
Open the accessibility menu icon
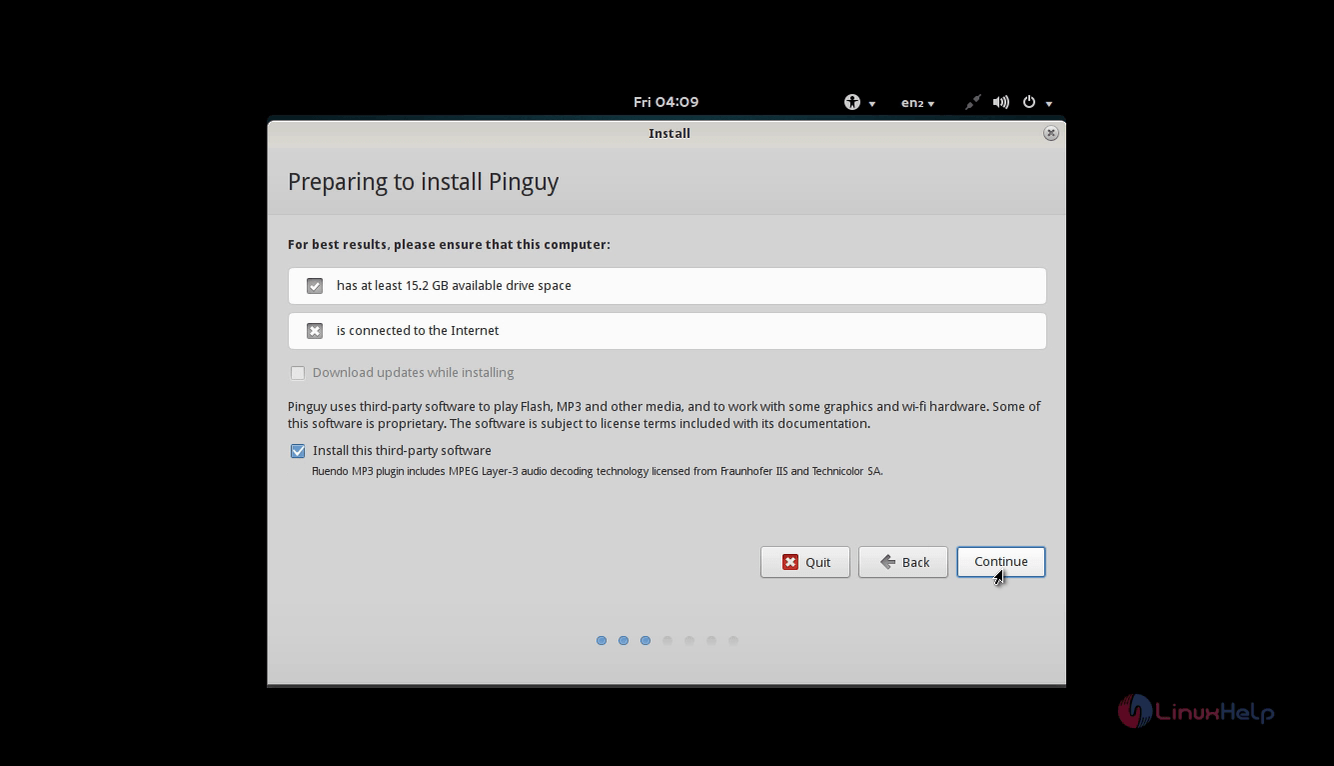pos(852,102)
